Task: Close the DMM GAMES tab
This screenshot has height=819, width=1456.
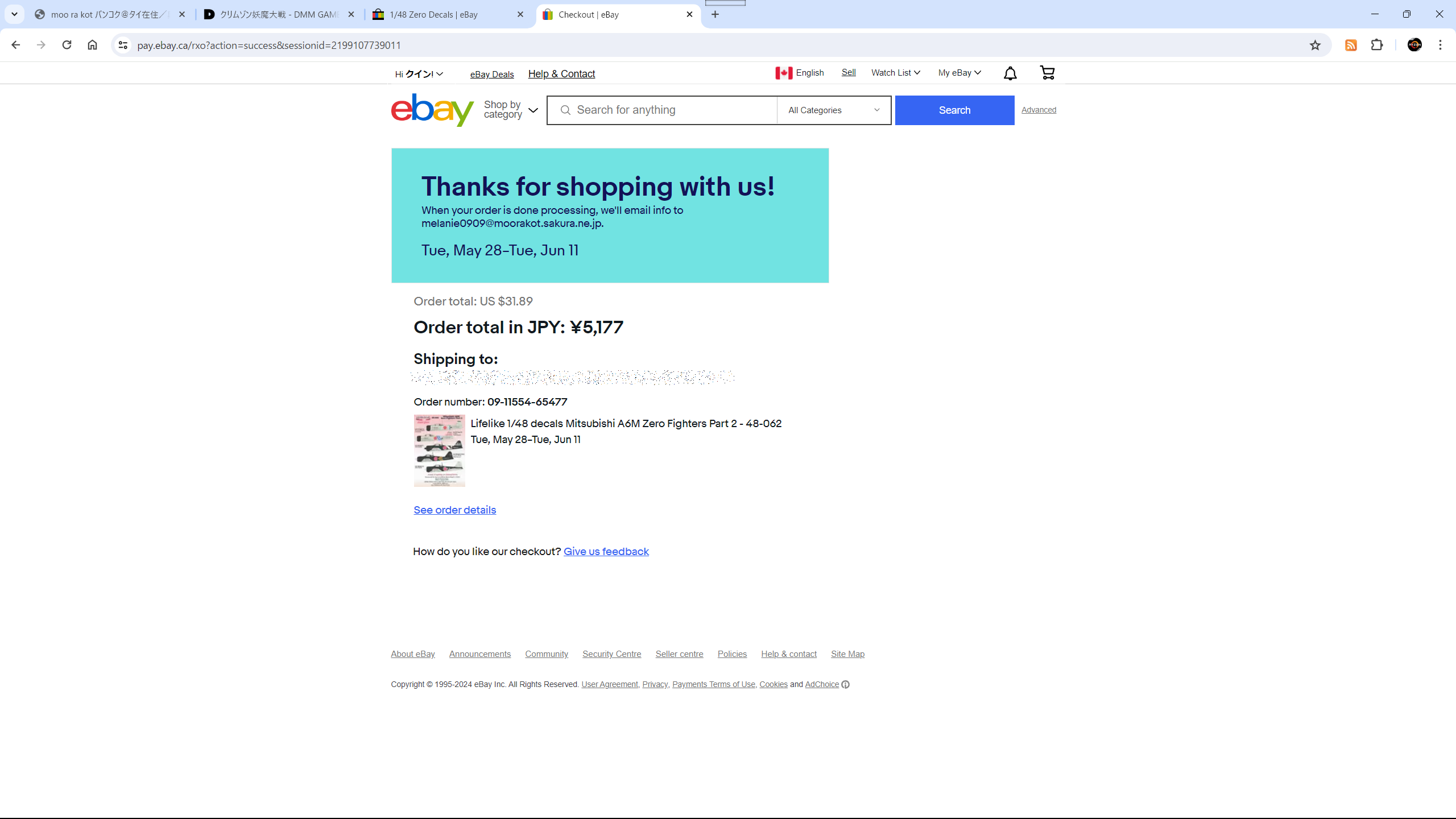Action: click(x=351, y=14)
